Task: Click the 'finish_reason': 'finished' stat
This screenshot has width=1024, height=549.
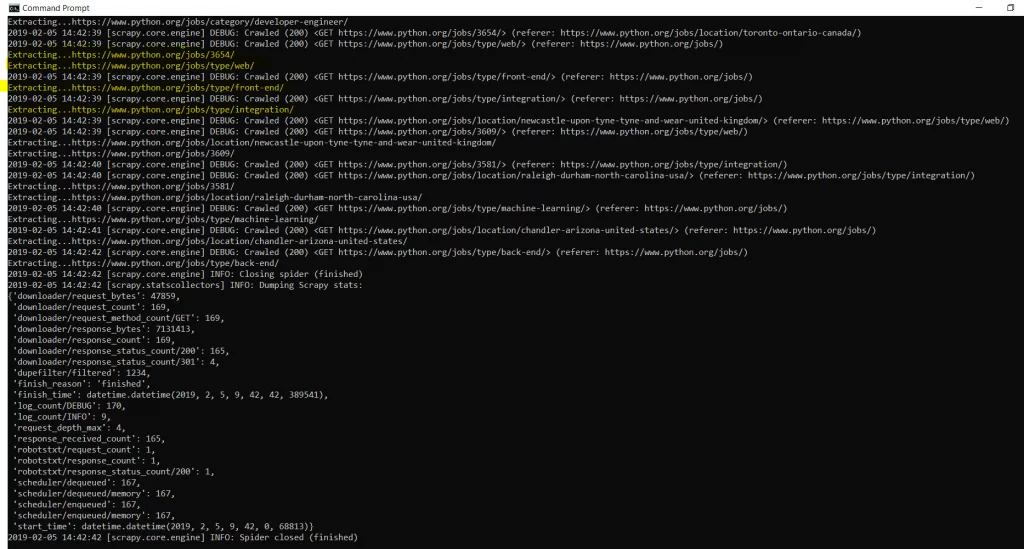Action: click(82, 384)
